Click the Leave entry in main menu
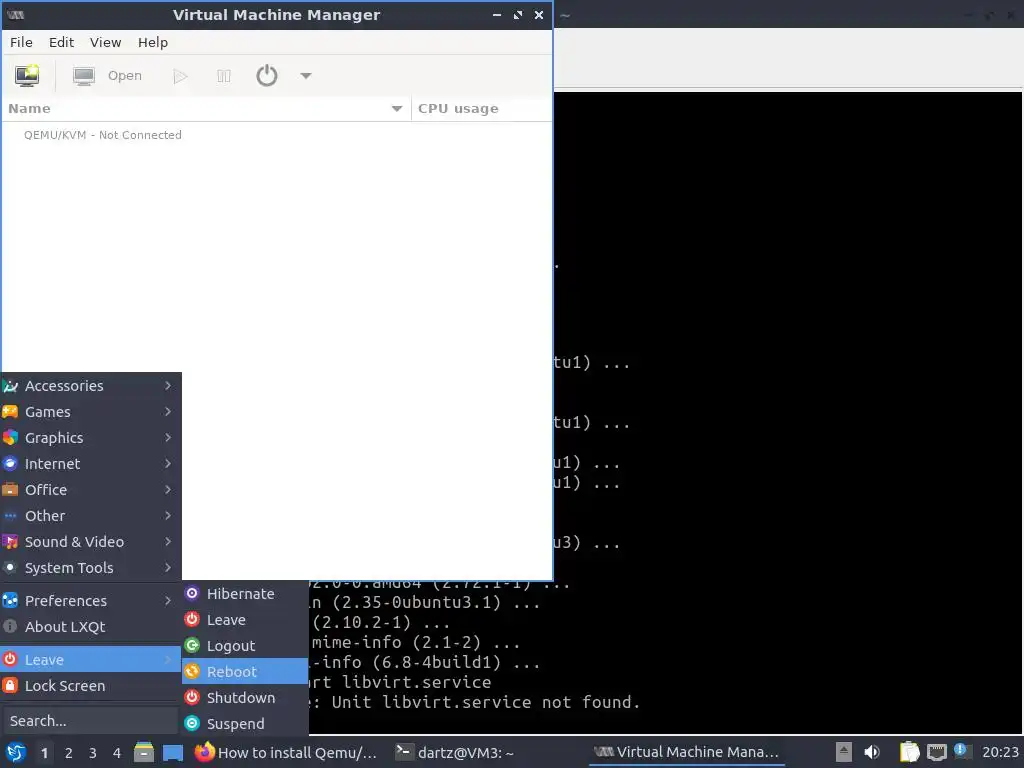This screenshot has height=768, width=1024. [91, 660]
